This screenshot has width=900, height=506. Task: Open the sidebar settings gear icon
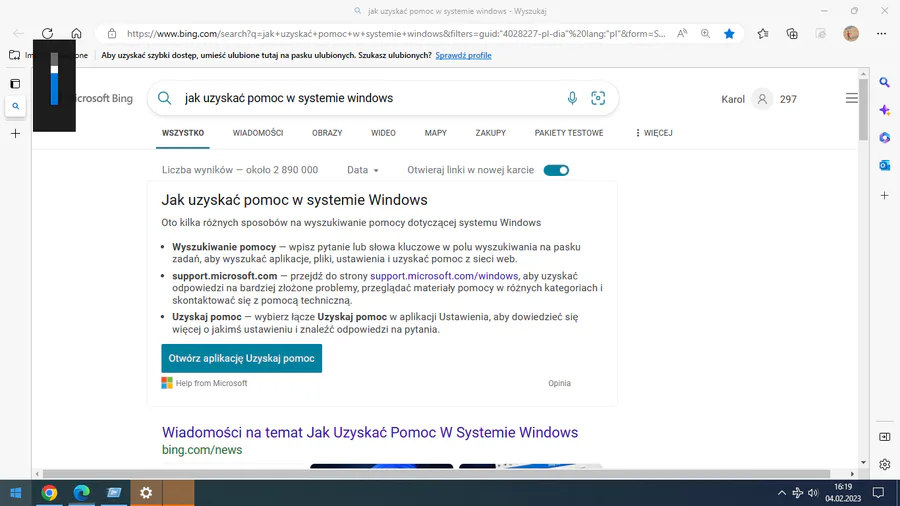[885, 464]
